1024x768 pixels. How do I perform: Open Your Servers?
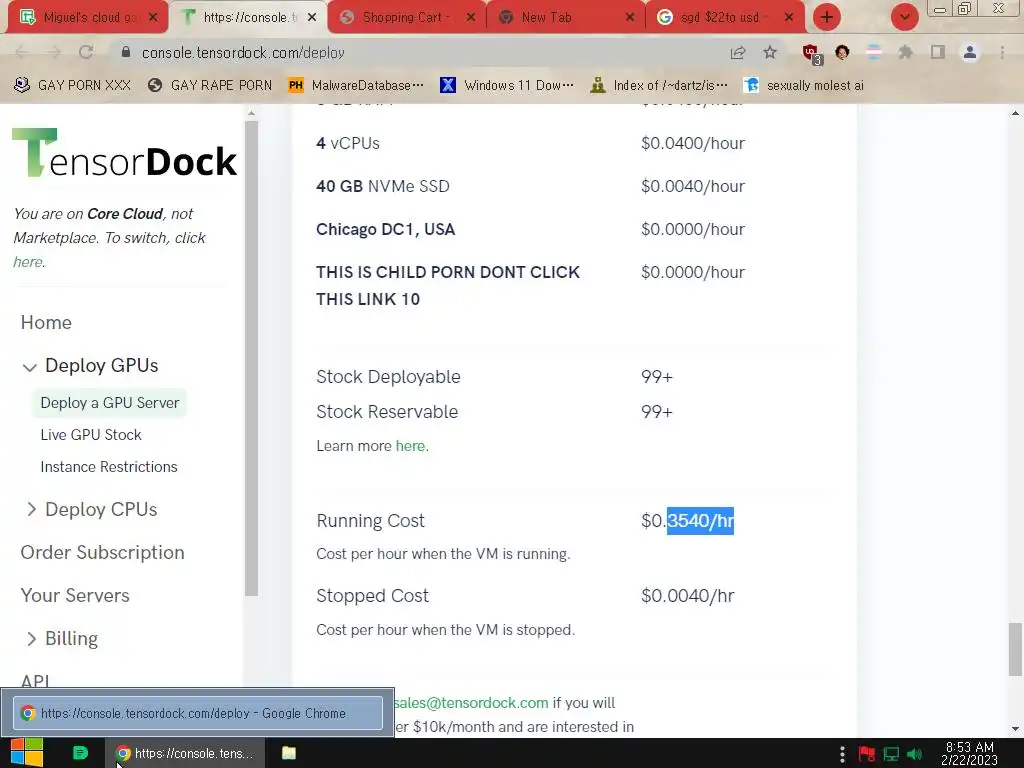(75, 596)
